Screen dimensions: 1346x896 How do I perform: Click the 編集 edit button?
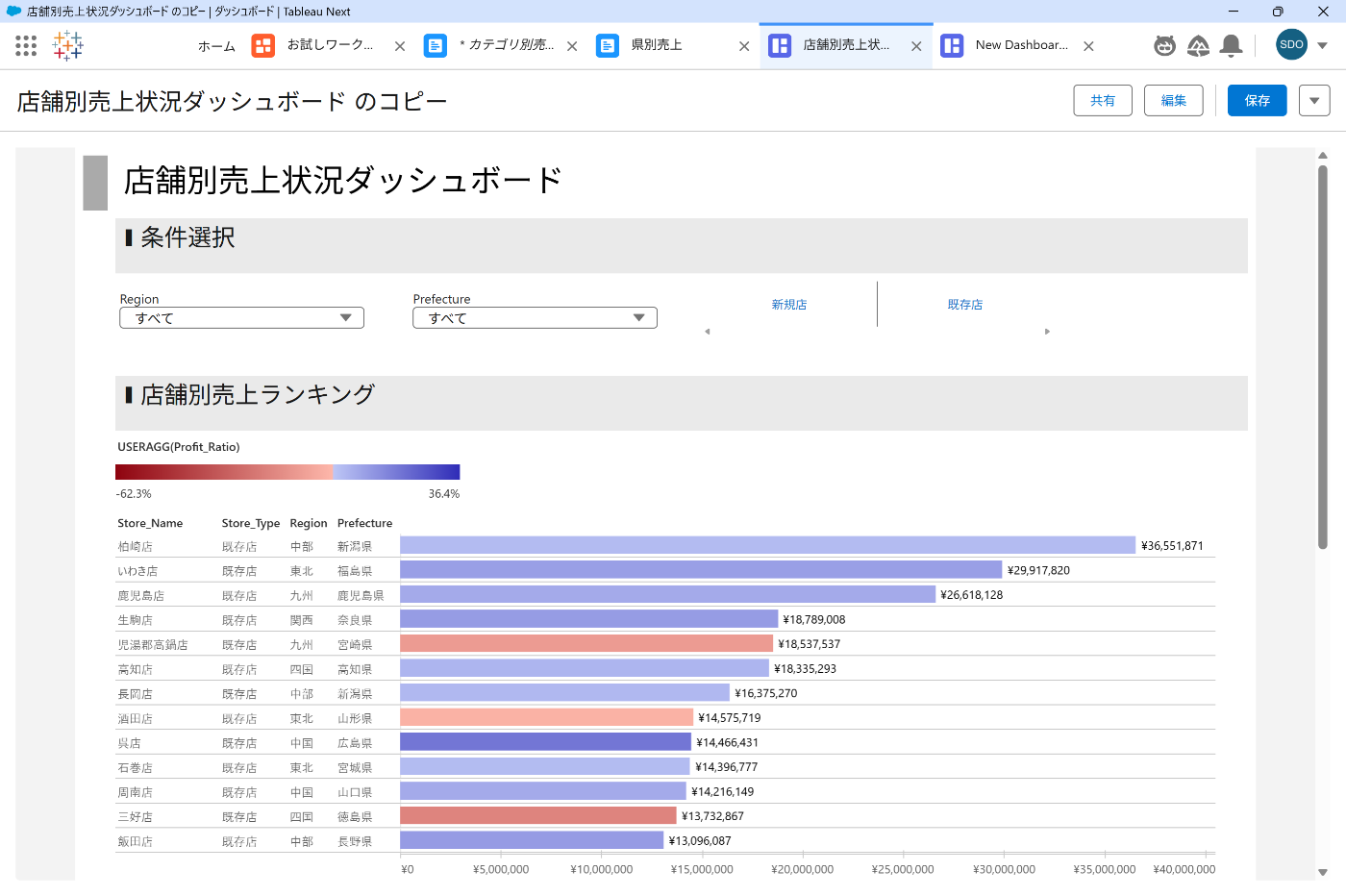[1174, 100]
